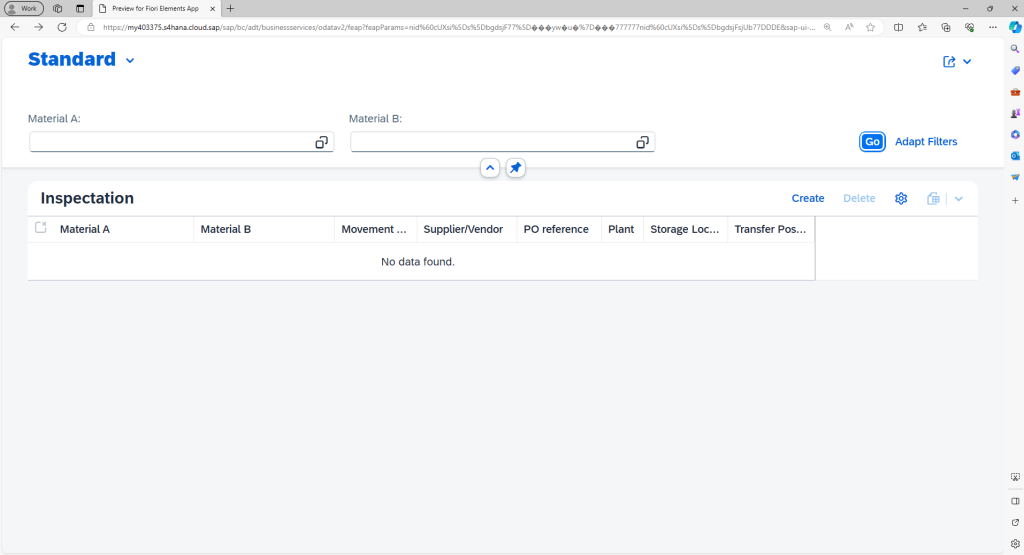Open table settings gear icon
Image resolution: width=1024 pixels, height=555 pixels.
900,199
